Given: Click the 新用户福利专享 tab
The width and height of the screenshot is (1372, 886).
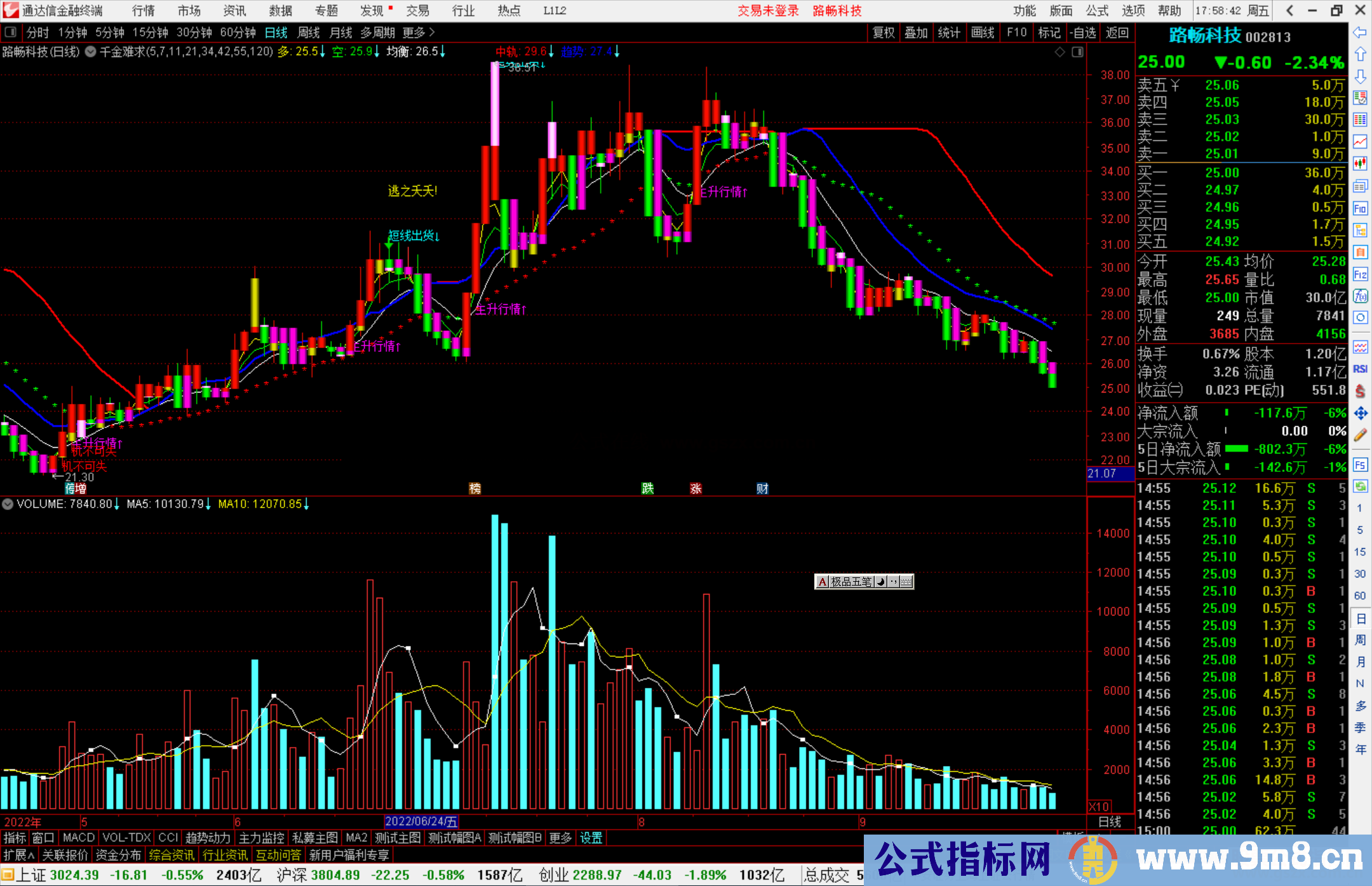Looking at the screenshot, I should [x=349, y=855].
